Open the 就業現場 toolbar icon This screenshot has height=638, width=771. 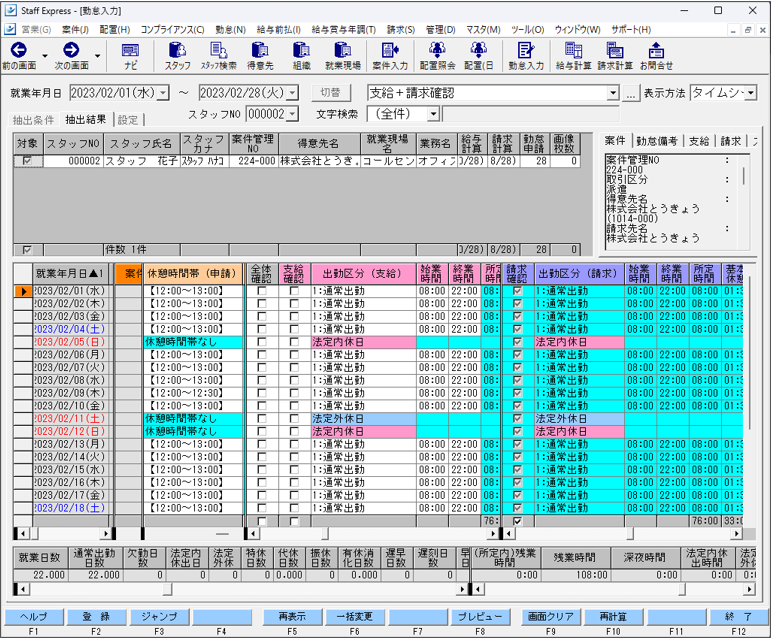343,50
